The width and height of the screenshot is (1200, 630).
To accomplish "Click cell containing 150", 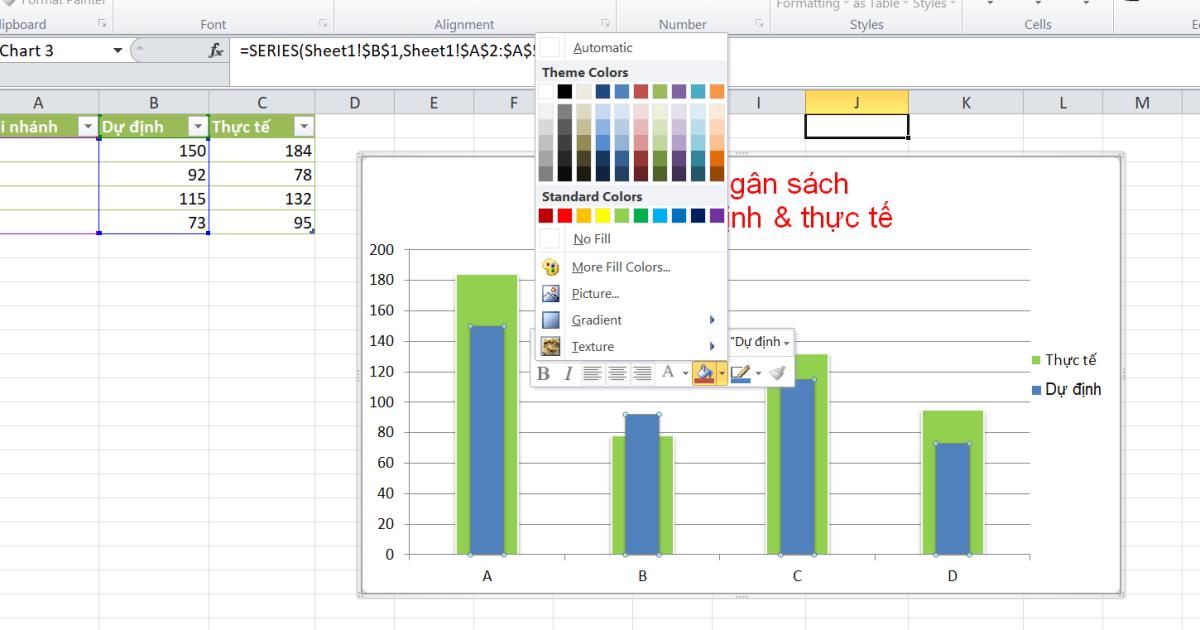I will (x=154, y=151).
